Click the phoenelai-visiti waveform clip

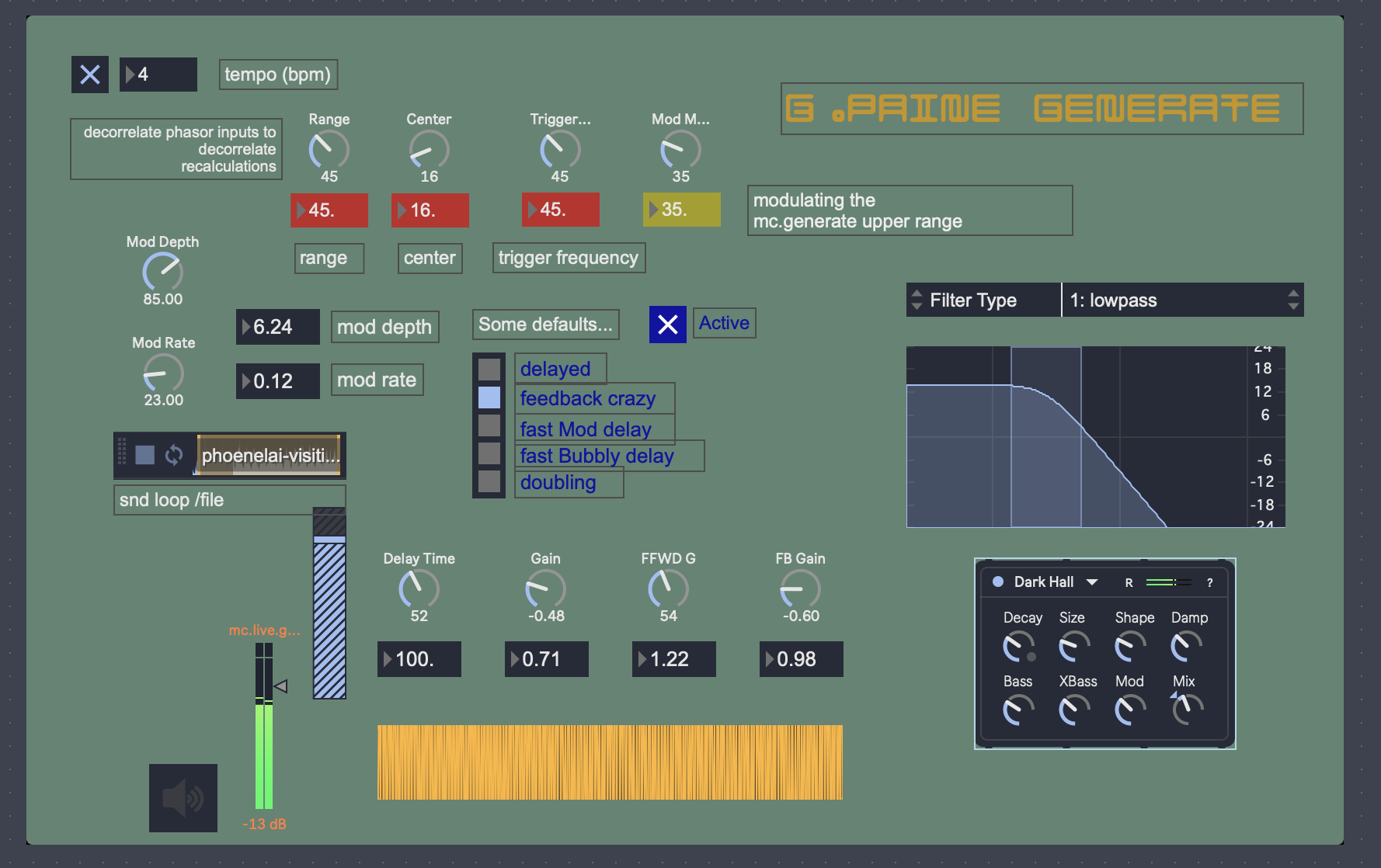(269, 455)
